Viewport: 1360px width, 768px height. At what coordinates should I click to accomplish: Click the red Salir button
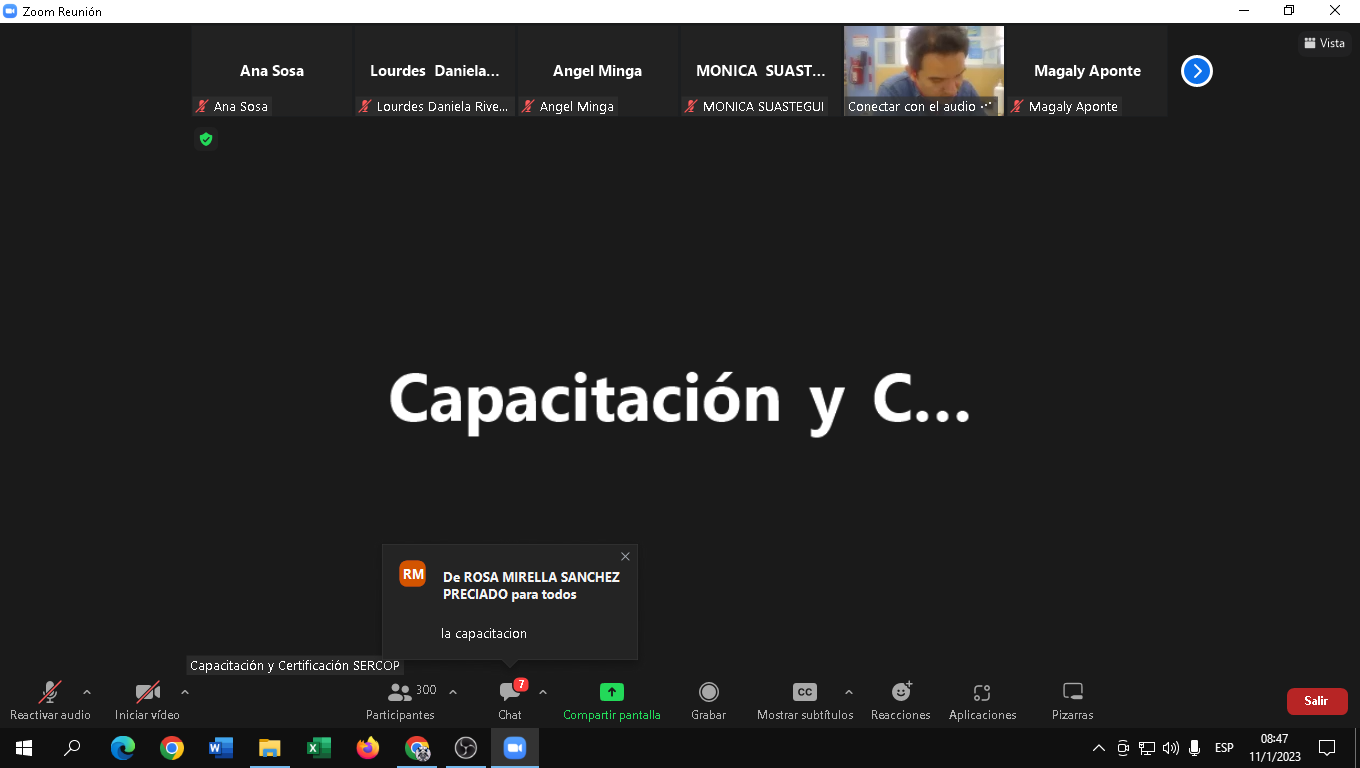[1316, 701]
